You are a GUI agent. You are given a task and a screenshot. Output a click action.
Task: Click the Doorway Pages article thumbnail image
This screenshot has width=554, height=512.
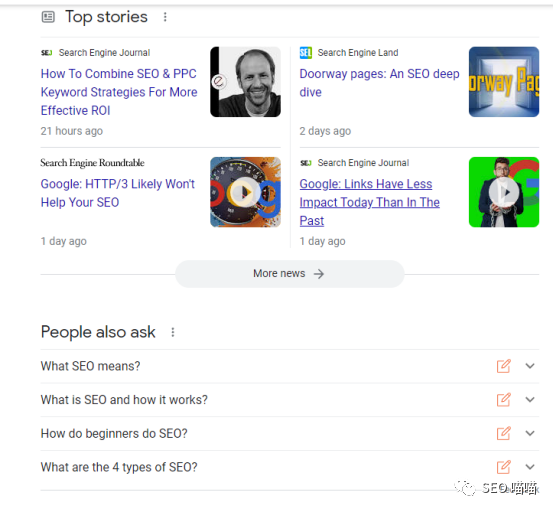pyautogui.click(x=504, y=82)
